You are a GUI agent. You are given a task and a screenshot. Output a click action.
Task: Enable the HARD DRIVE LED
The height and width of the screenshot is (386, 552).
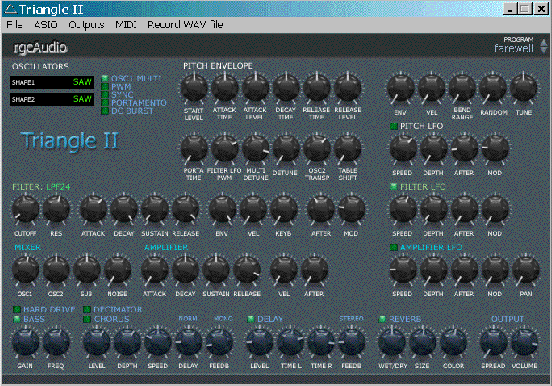pos(17,310)
